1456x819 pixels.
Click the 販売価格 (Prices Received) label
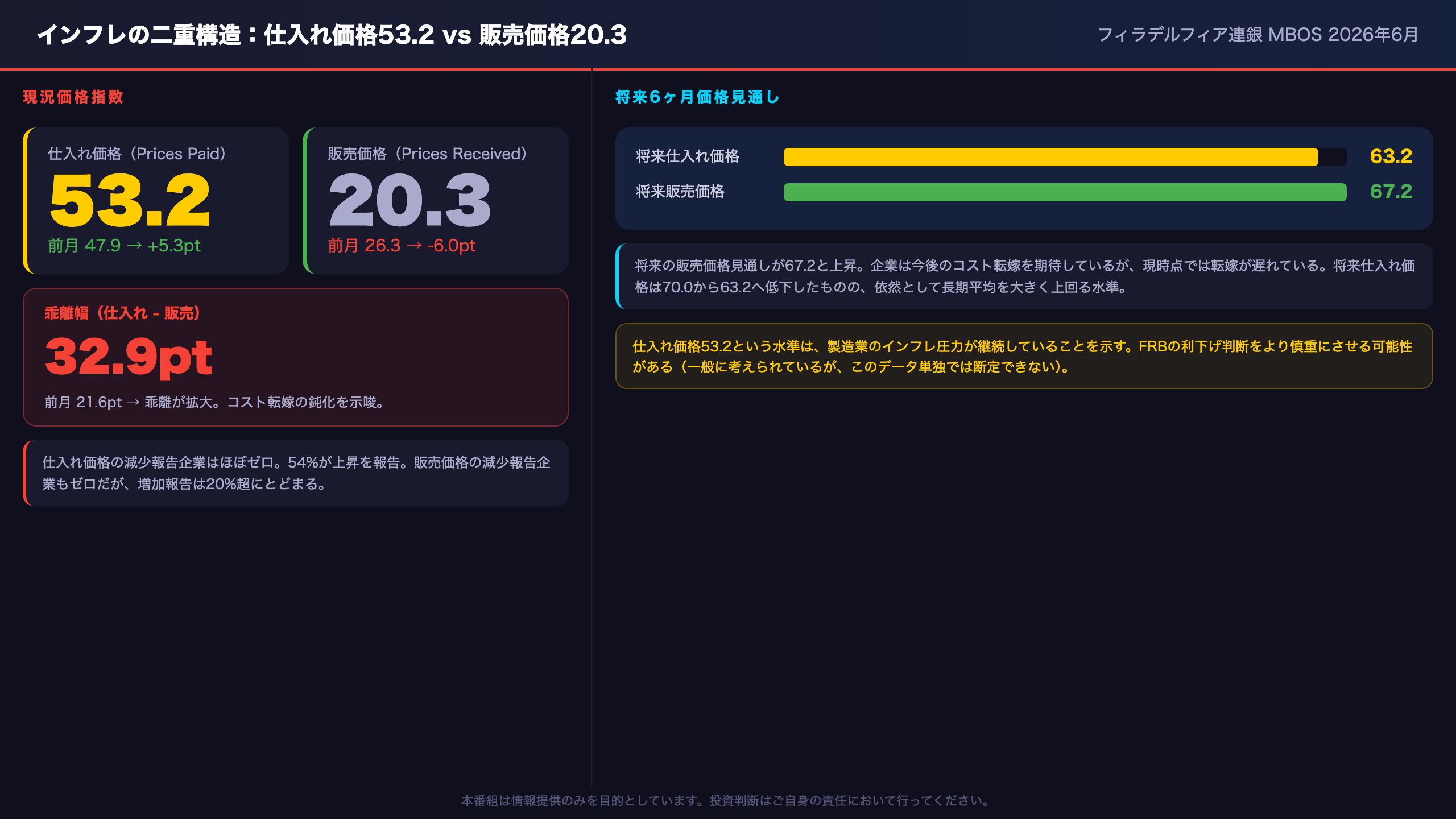(427, 154)
